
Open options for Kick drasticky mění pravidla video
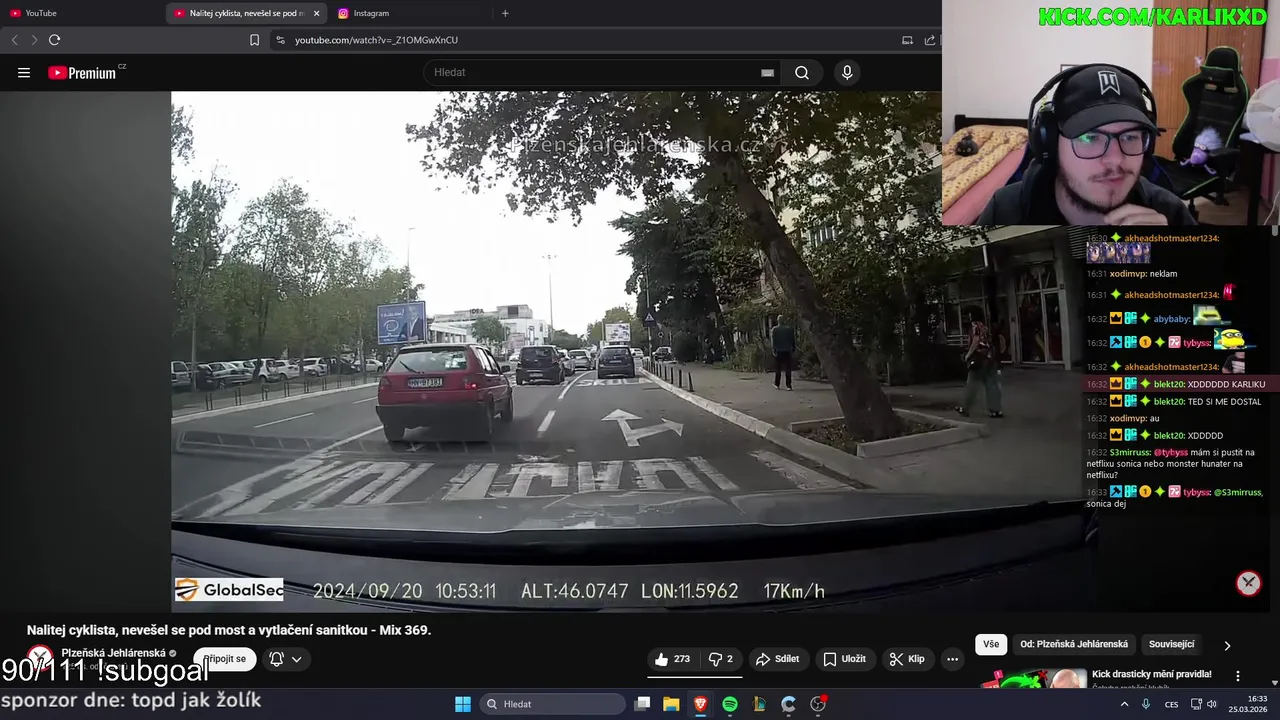tap(1237, 676)
